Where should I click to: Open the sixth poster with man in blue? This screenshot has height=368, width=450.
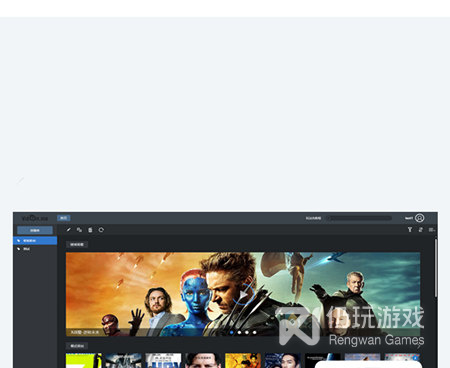coord(283,361)
